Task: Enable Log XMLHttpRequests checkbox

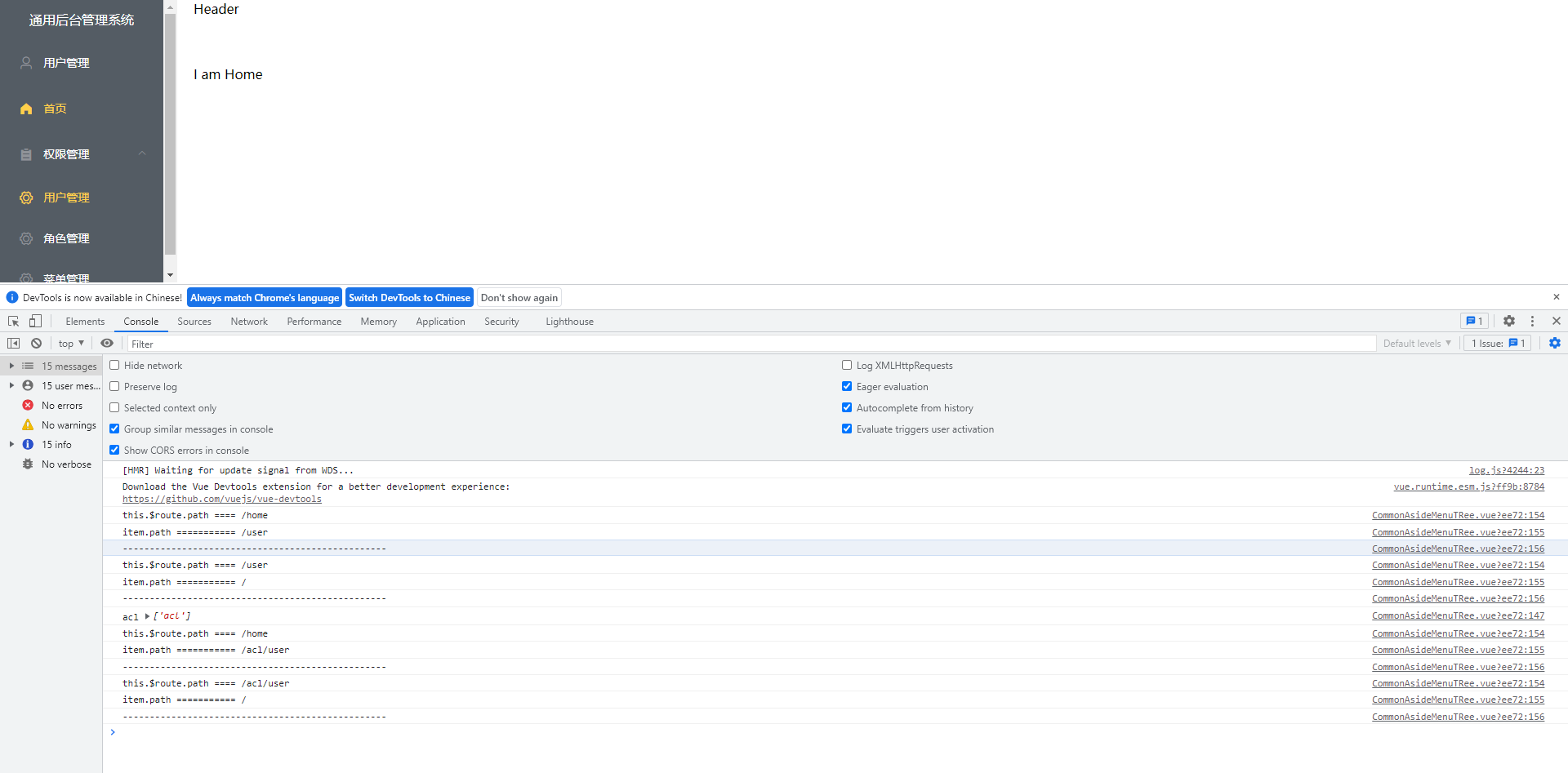Action: coord(847,365)
